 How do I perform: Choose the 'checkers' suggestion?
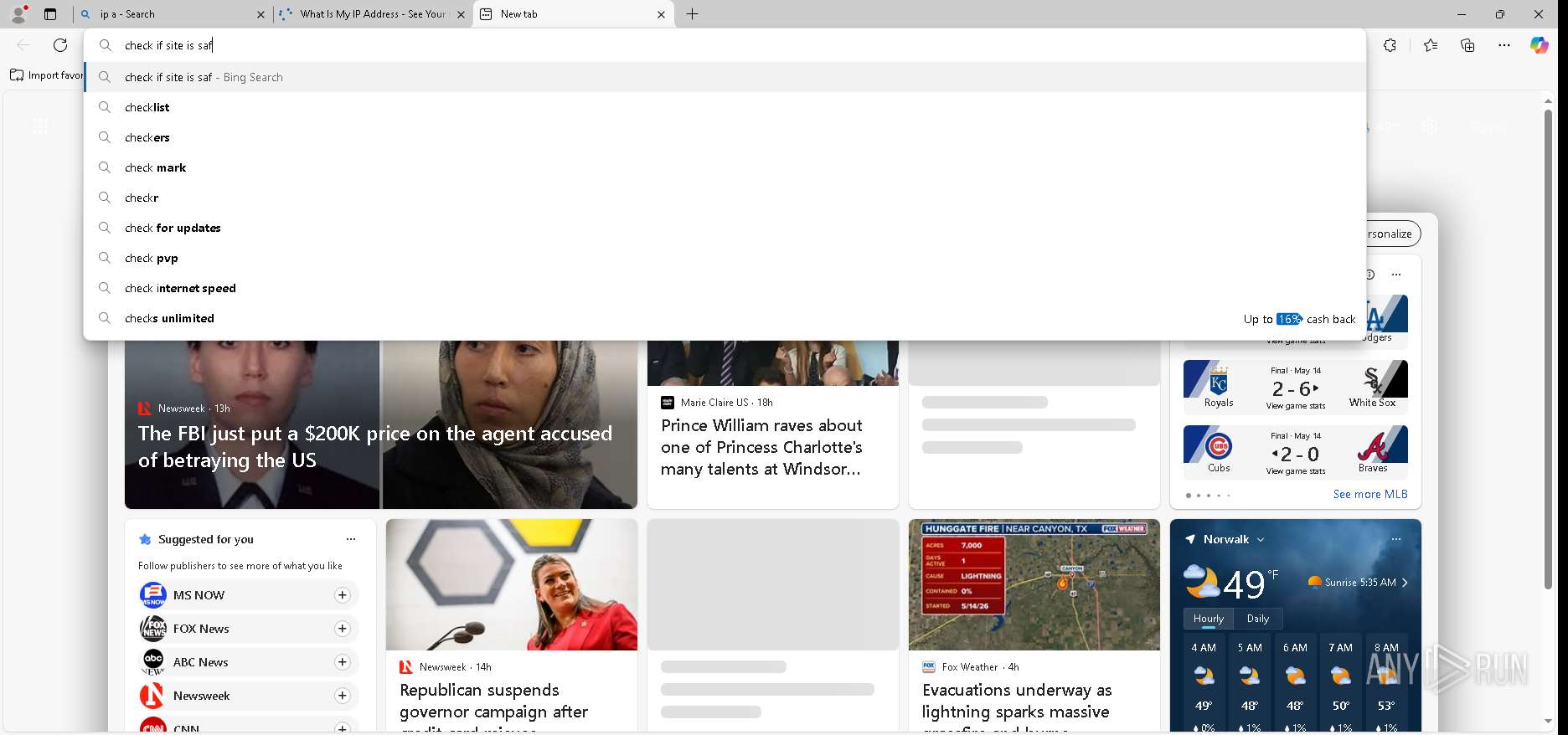[725, 137]
